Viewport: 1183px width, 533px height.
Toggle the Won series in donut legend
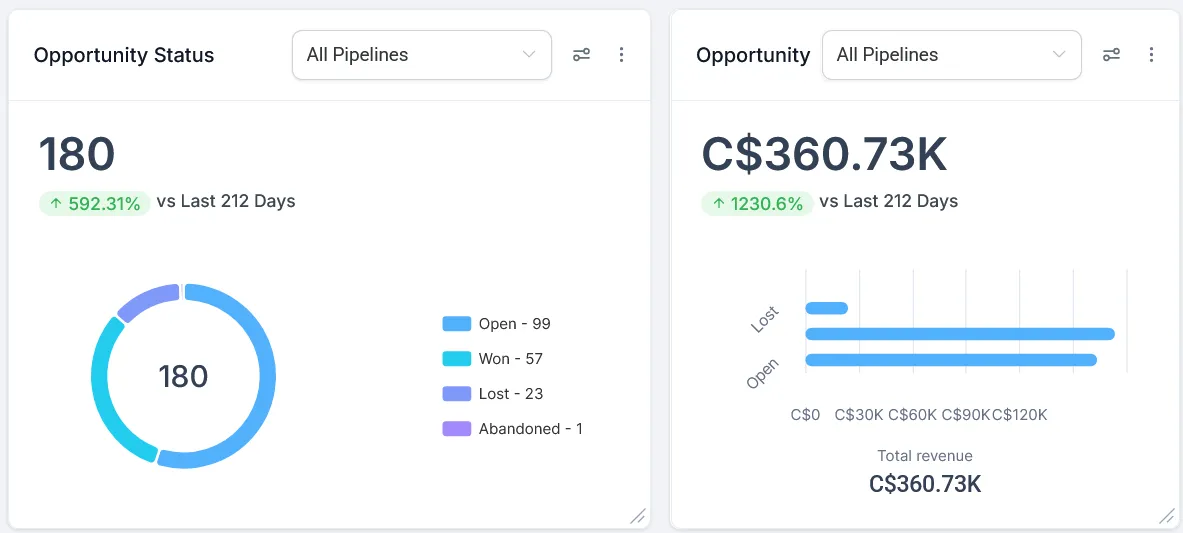496,359
